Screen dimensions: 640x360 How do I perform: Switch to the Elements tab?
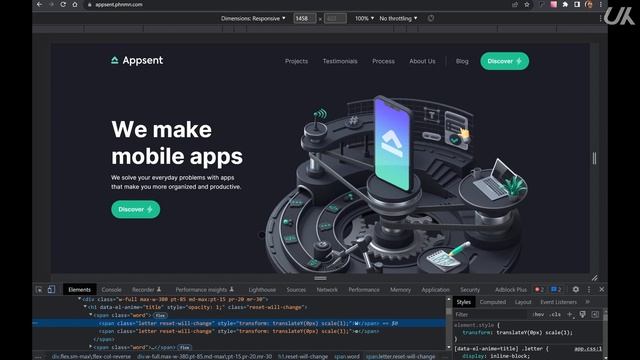(80, 289)
